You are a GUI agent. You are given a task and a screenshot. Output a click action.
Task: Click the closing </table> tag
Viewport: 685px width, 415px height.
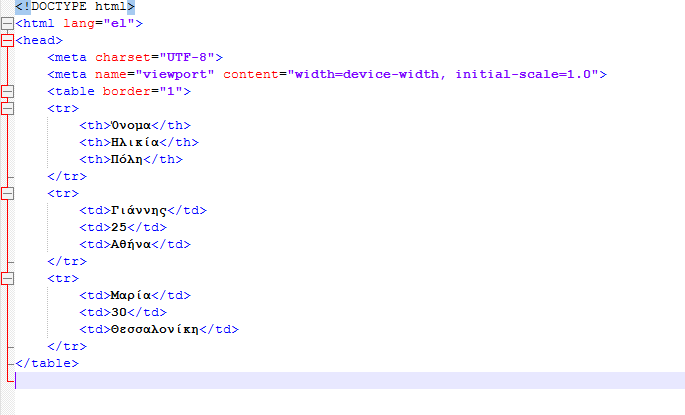coord(47,363)
